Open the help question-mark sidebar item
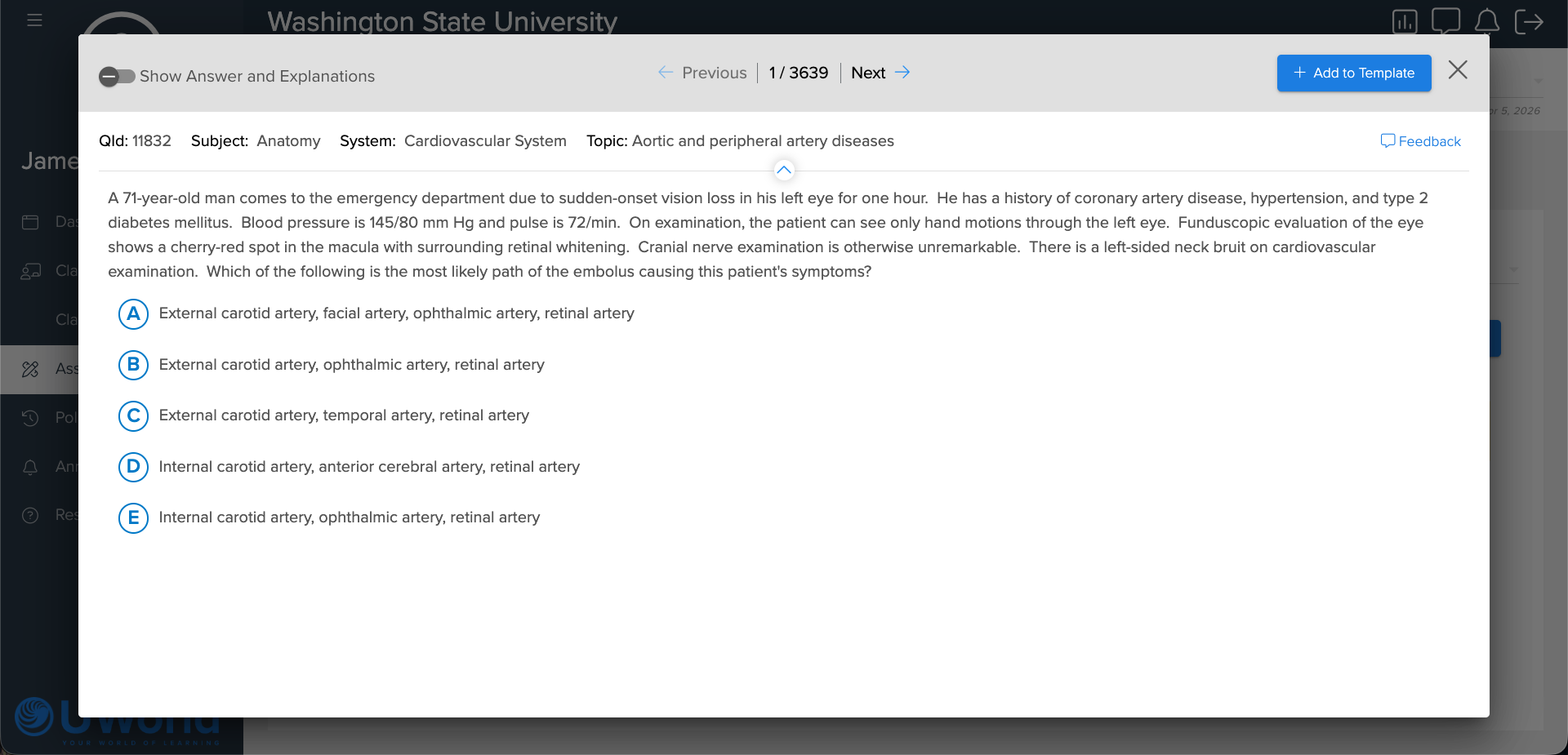 [x=30, y=515]
